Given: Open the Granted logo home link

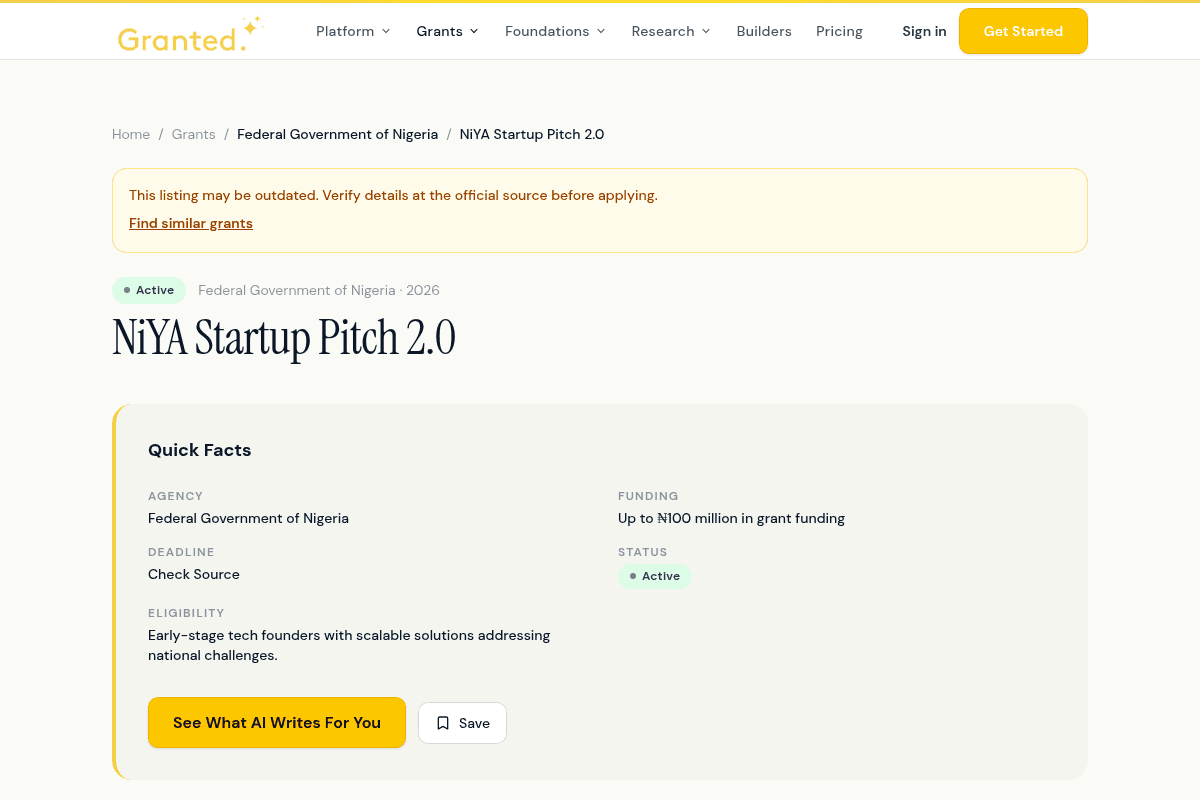Looking at the screenshot, I should tap(190, 33).
